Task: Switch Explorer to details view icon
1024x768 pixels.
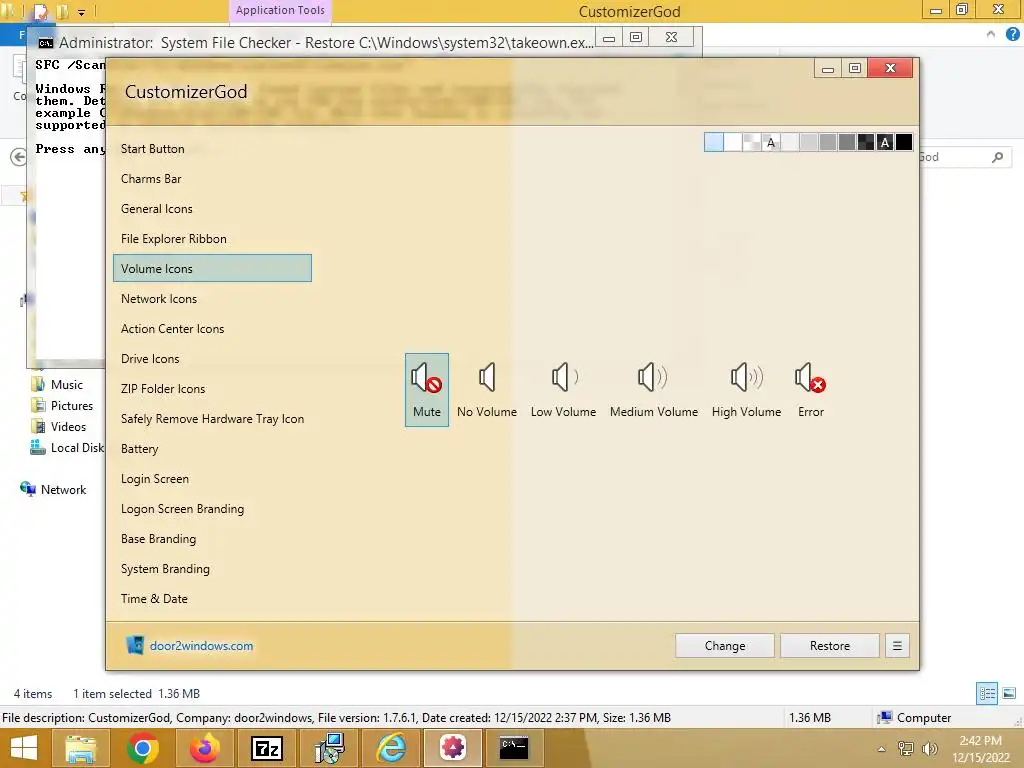Action: tap(987, 694)
